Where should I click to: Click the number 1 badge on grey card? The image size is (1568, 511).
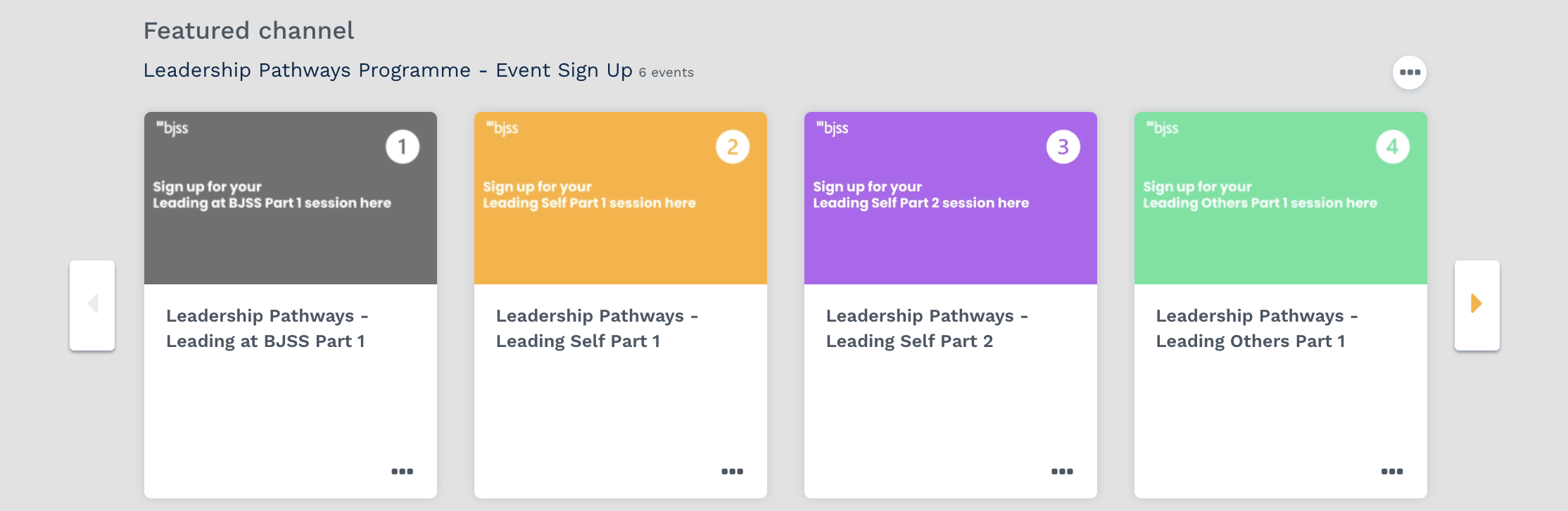click(403, 147)
